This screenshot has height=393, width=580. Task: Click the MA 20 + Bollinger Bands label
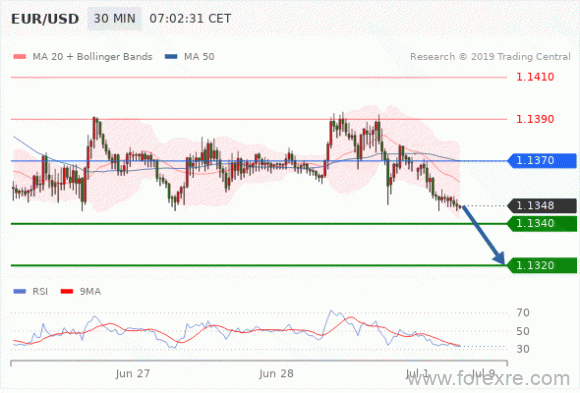pyautogui.click(x=92, y=57)
